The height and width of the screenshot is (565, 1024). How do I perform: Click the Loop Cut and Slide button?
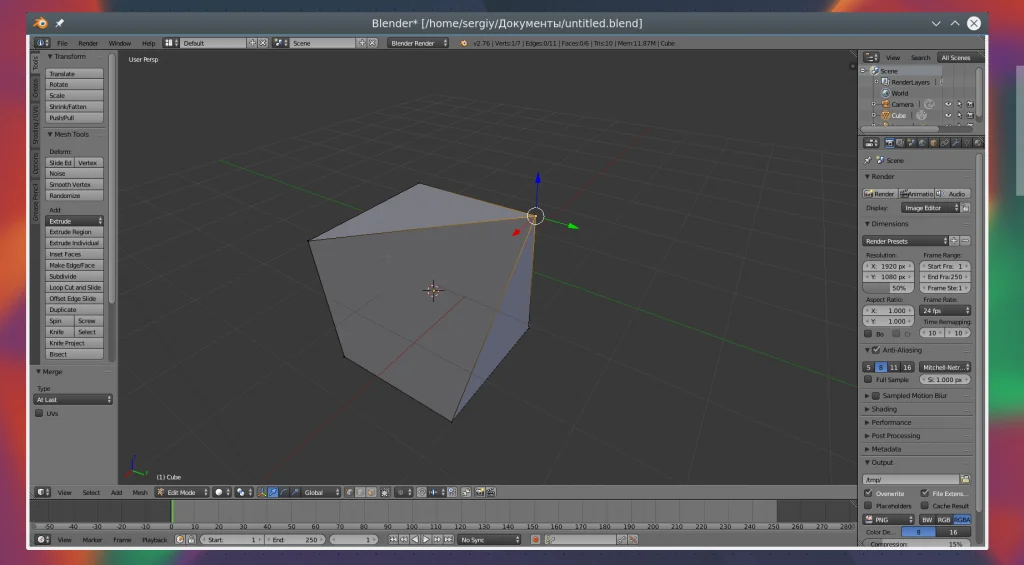[x=75, y=287]
